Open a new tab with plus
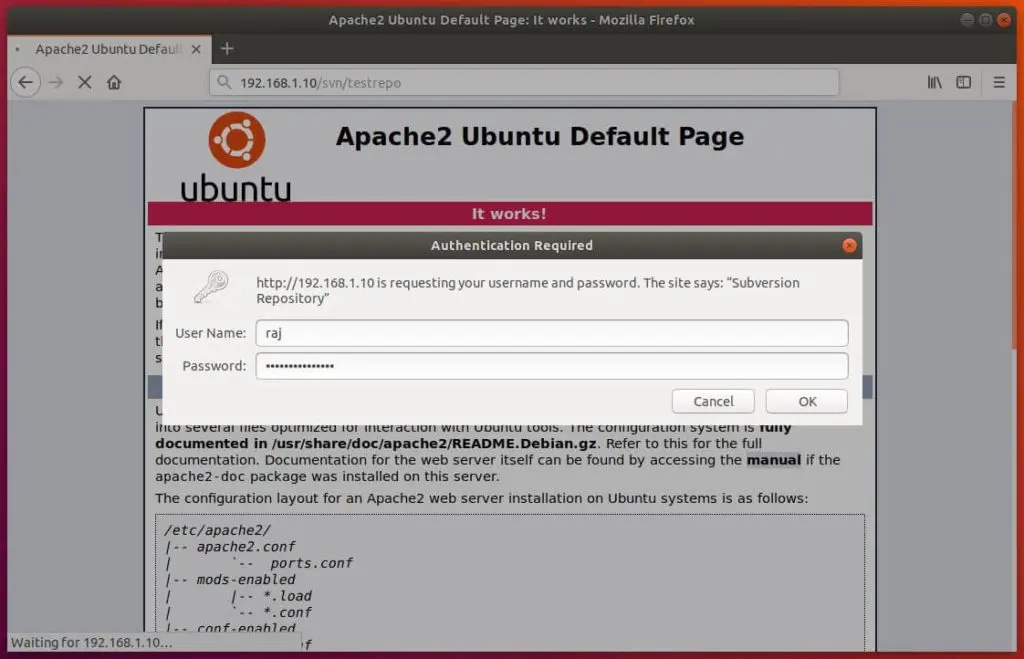This screenshot has width=1024, height=659. click(x=227, y=48)
